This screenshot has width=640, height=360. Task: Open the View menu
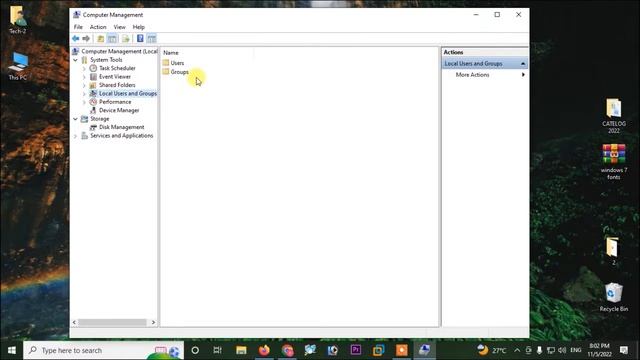[119, 27]
